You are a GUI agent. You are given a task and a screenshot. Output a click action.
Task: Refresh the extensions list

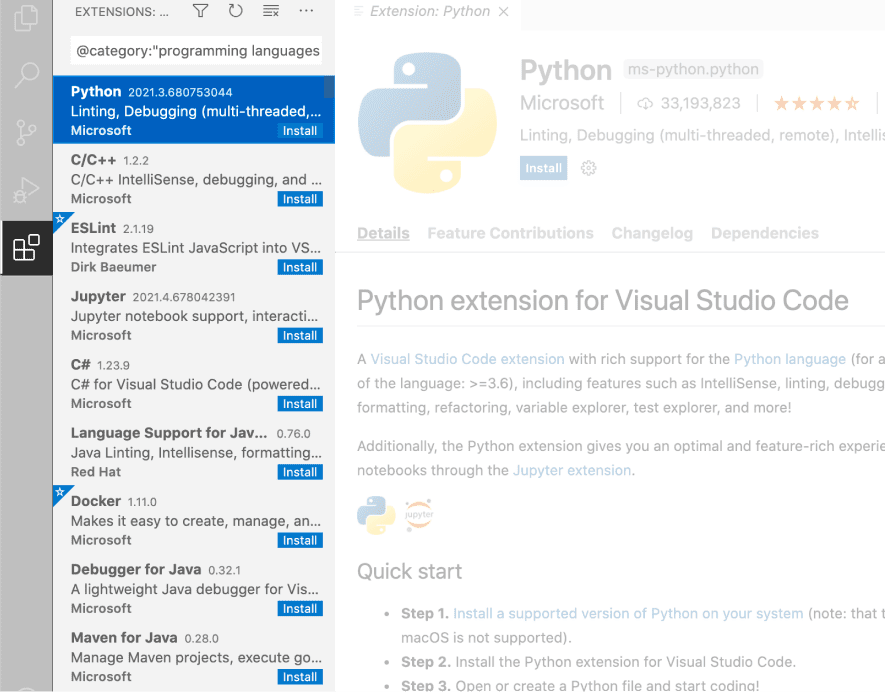235,11
